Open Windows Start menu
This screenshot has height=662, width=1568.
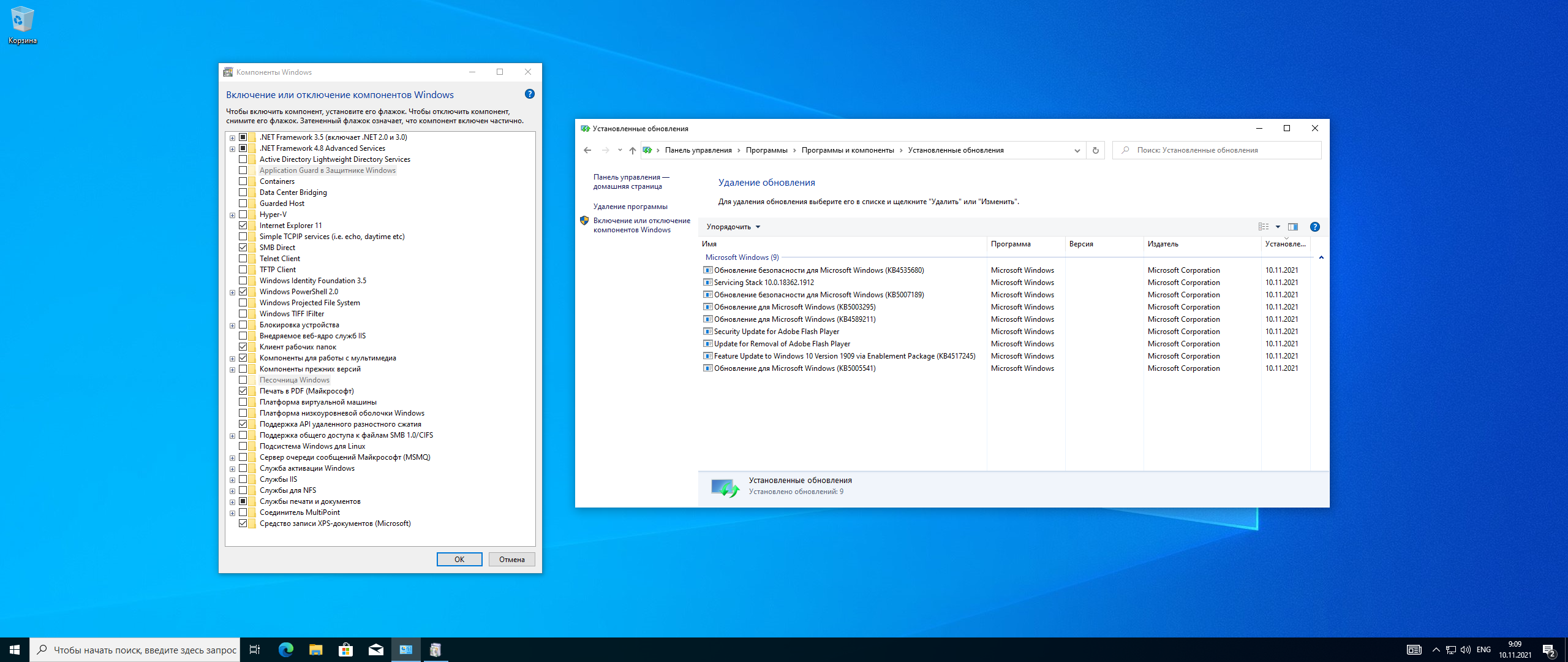point(15,650)
